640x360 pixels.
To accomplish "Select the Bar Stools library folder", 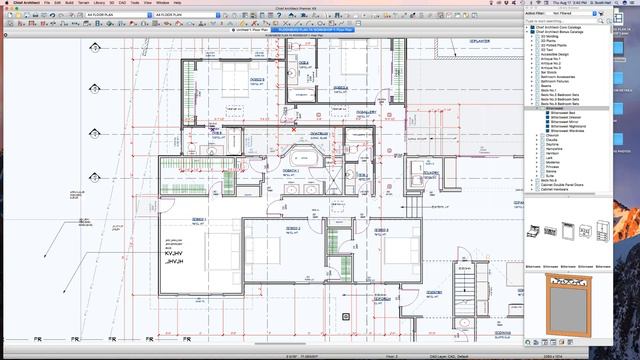I will coord(549,72).
